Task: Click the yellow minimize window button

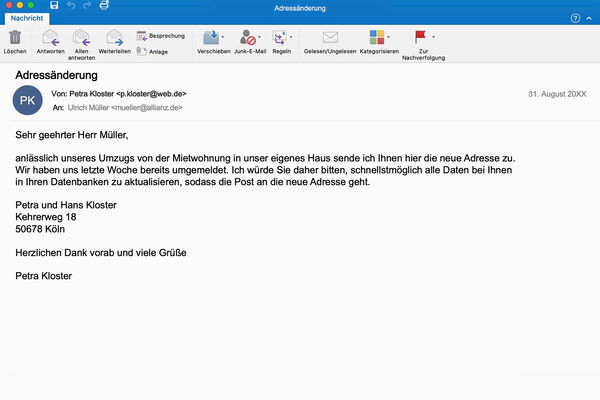Action: (20, 5)
